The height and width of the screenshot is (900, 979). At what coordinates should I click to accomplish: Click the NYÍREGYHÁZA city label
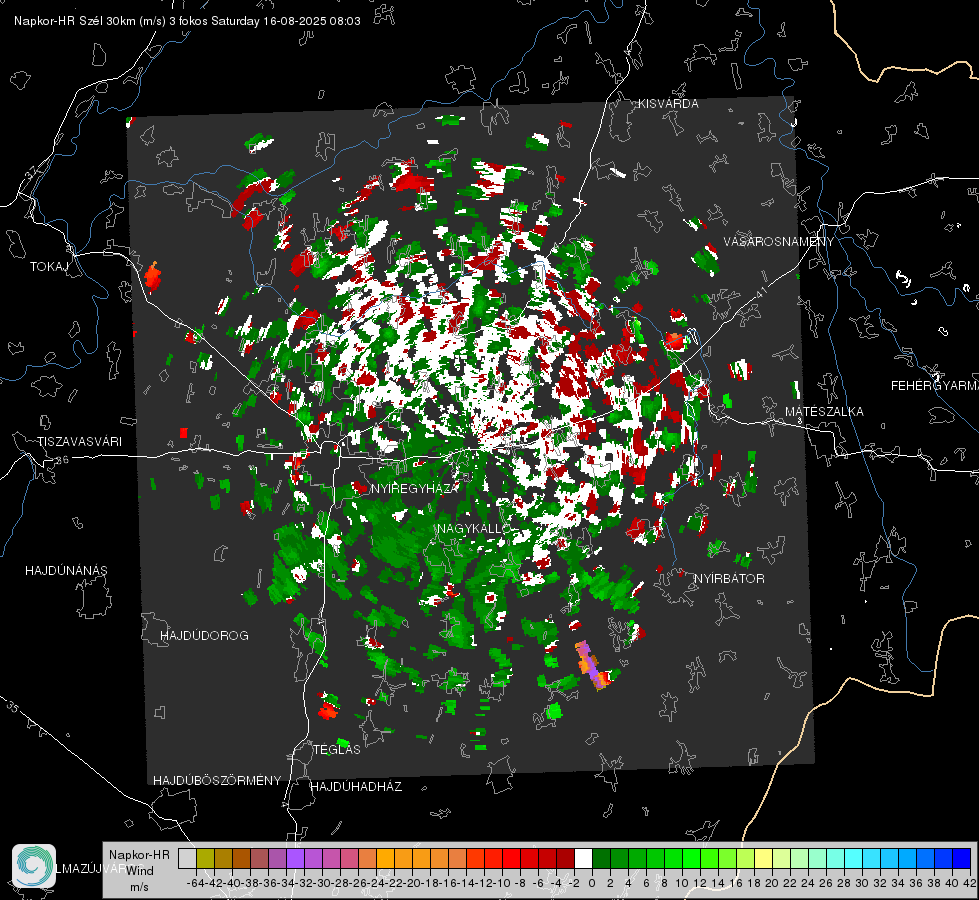pos(415,488)
